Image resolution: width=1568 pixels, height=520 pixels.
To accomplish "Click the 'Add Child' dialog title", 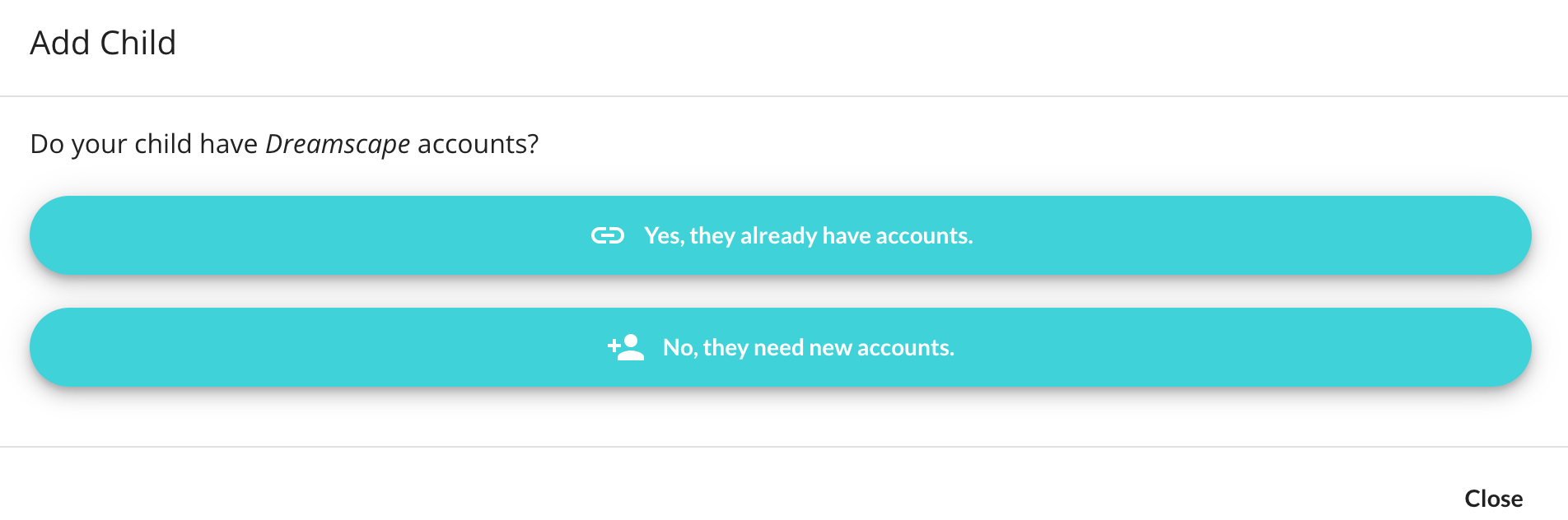I will 104,43.
